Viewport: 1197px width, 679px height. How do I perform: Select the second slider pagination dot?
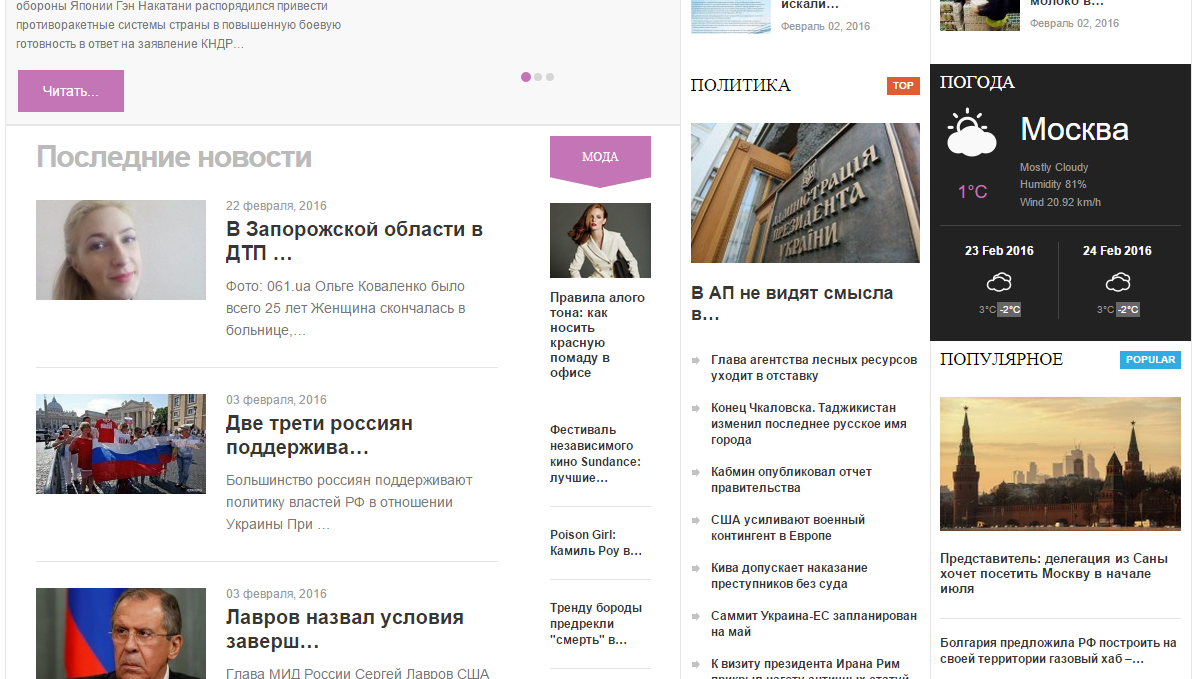(538, 77)
